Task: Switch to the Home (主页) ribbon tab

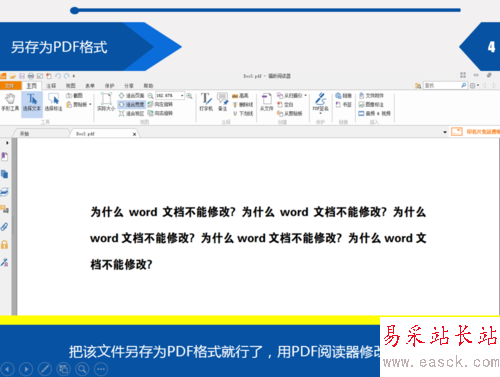Action: coord(32,86)
